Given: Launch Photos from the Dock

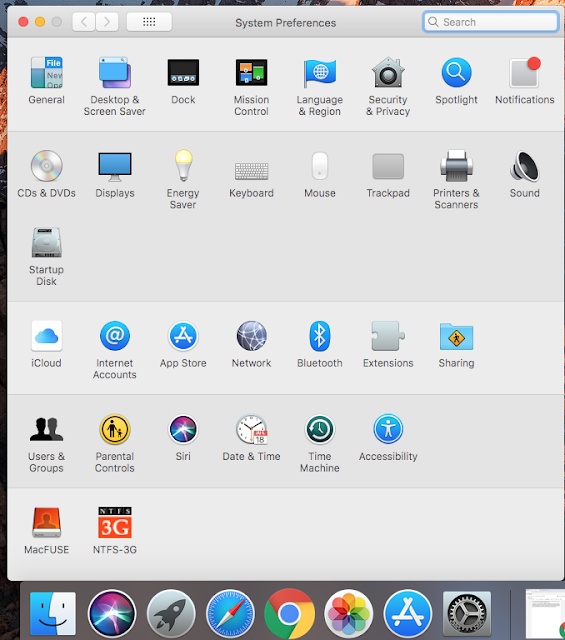Looking at the screenshot, I should (x=349, y=613).
